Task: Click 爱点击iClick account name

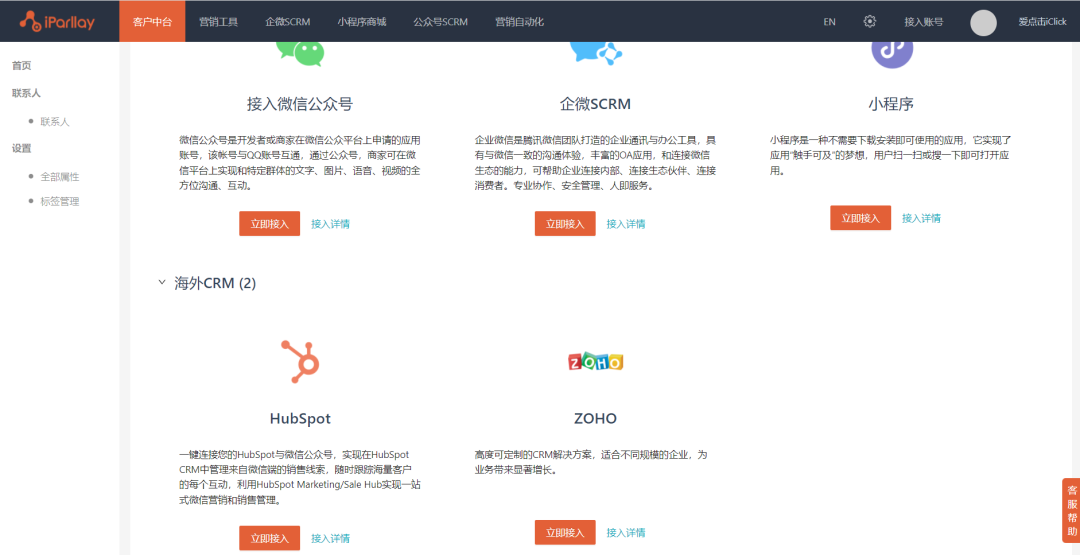Action: (x=1043, y=21)
